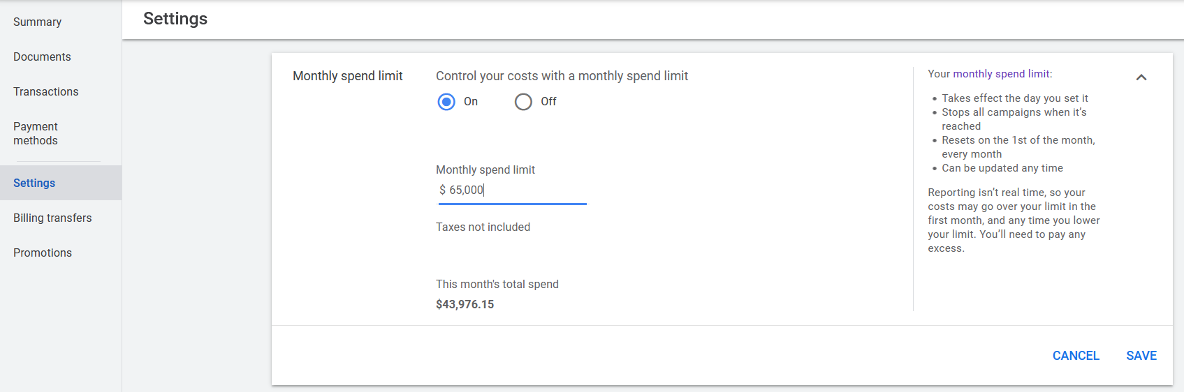
Task: Click the $43,976.15 total spend amount
Action: coord(470,304)
